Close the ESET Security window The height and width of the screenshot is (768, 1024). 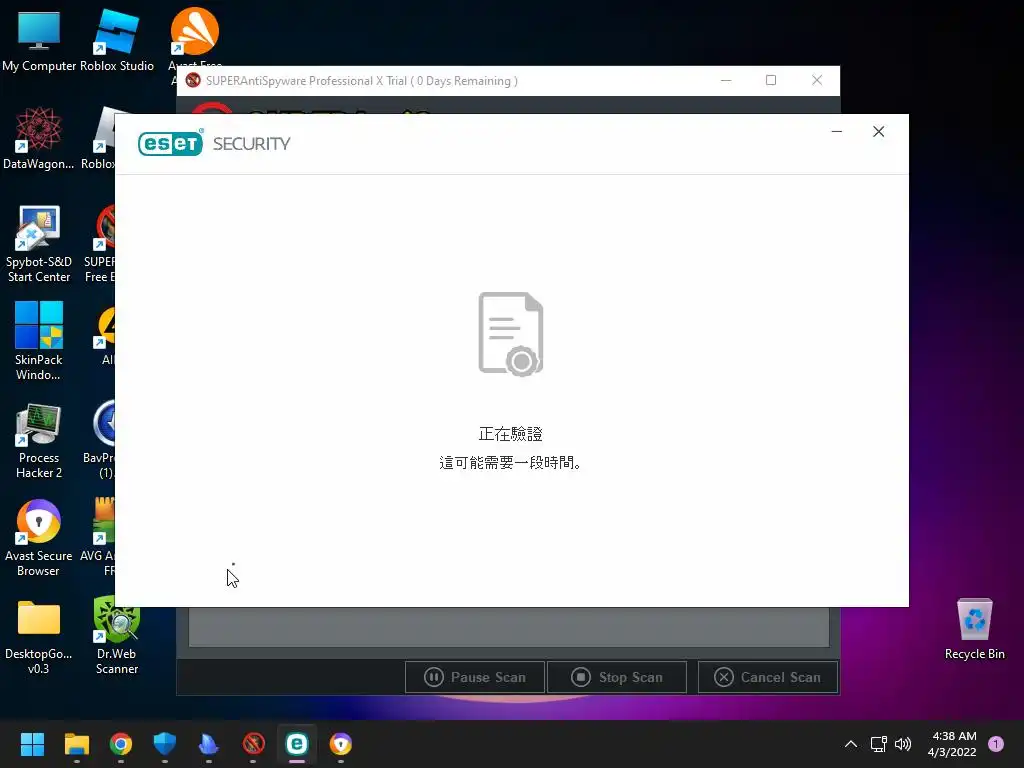(x=878, y=132)
